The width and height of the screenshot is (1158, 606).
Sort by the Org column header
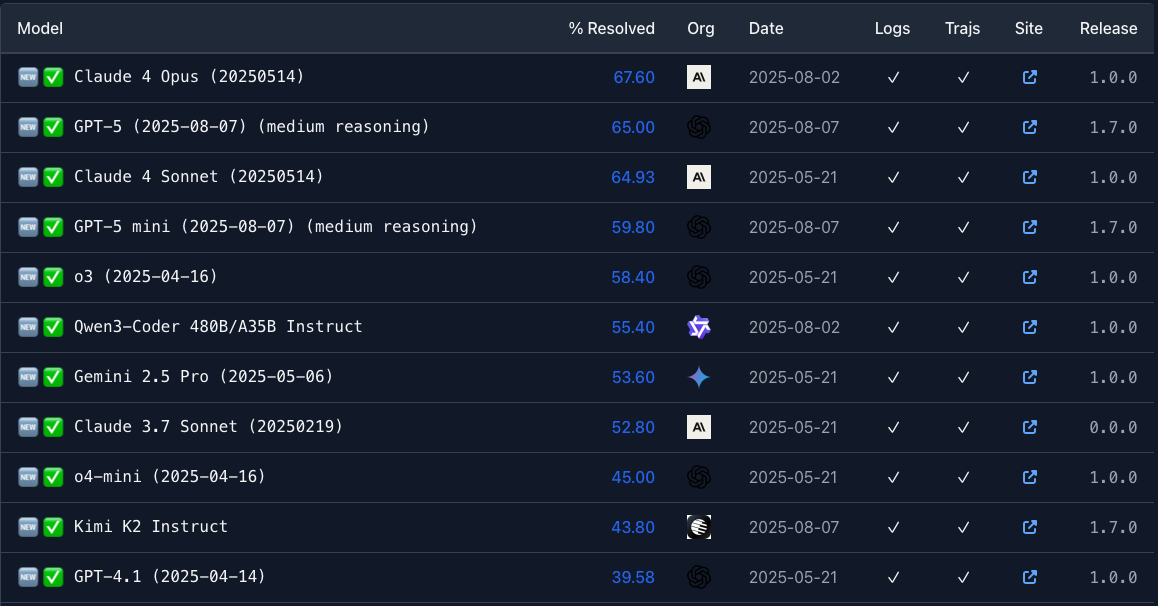(701, 28)
